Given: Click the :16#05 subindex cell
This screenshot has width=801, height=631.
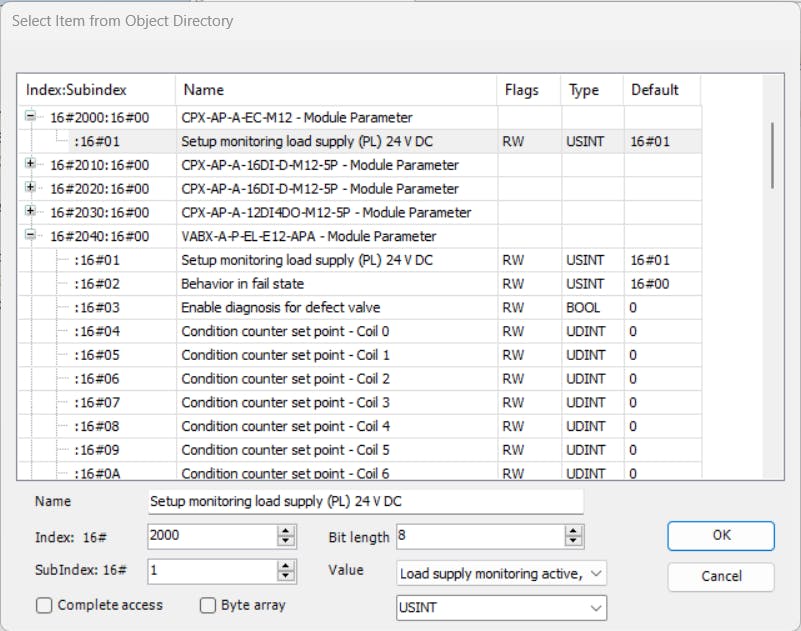Looking at the screenshot, I should pyautogui.click(x=97, y=355).
